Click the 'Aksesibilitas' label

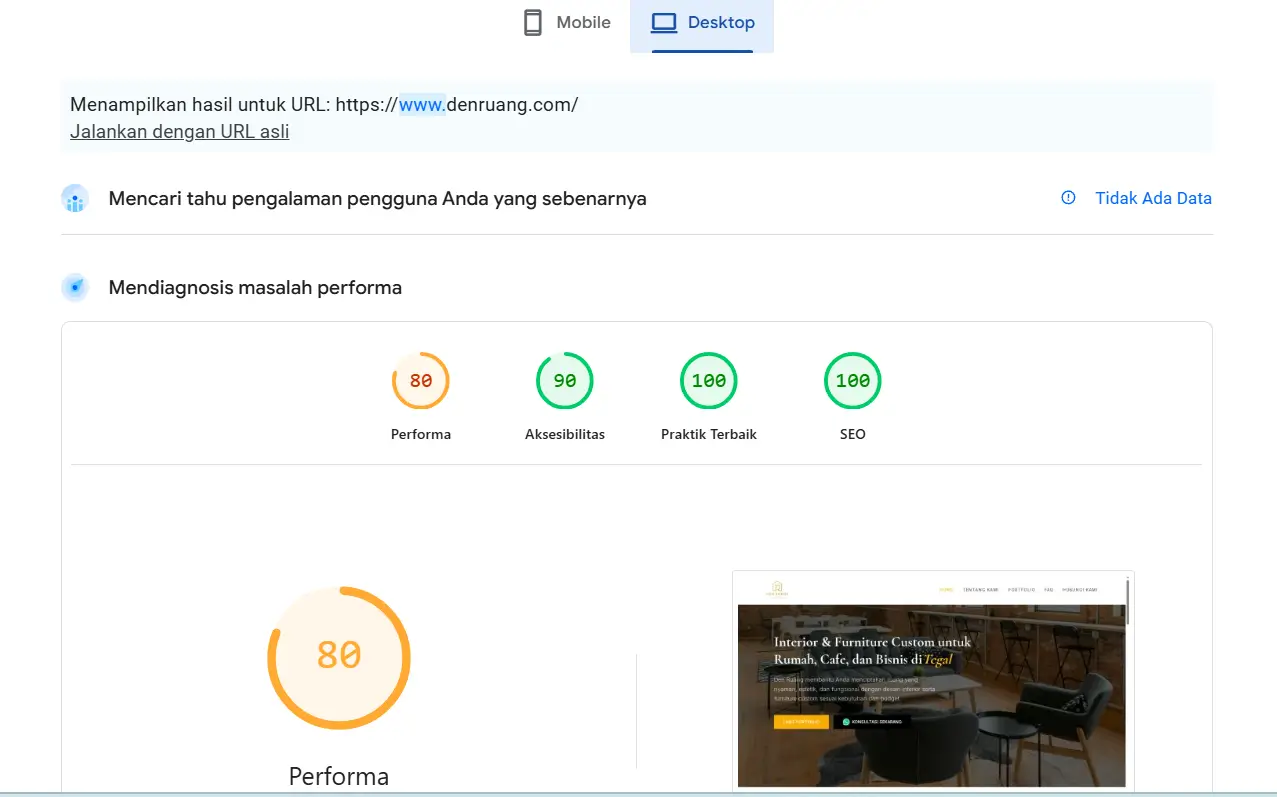pyautogui.click(x=565, y=434)
